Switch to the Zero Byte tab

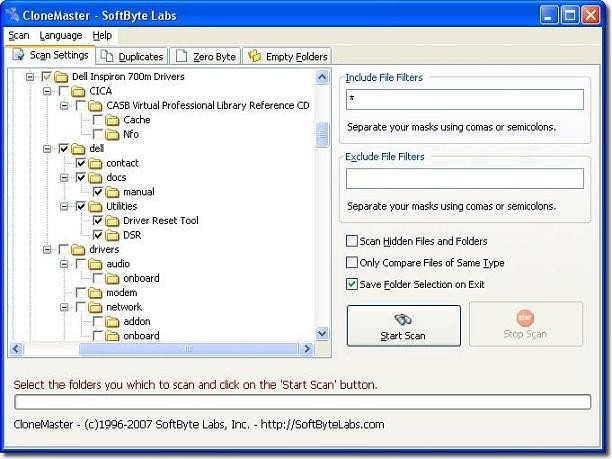point(205,56)
